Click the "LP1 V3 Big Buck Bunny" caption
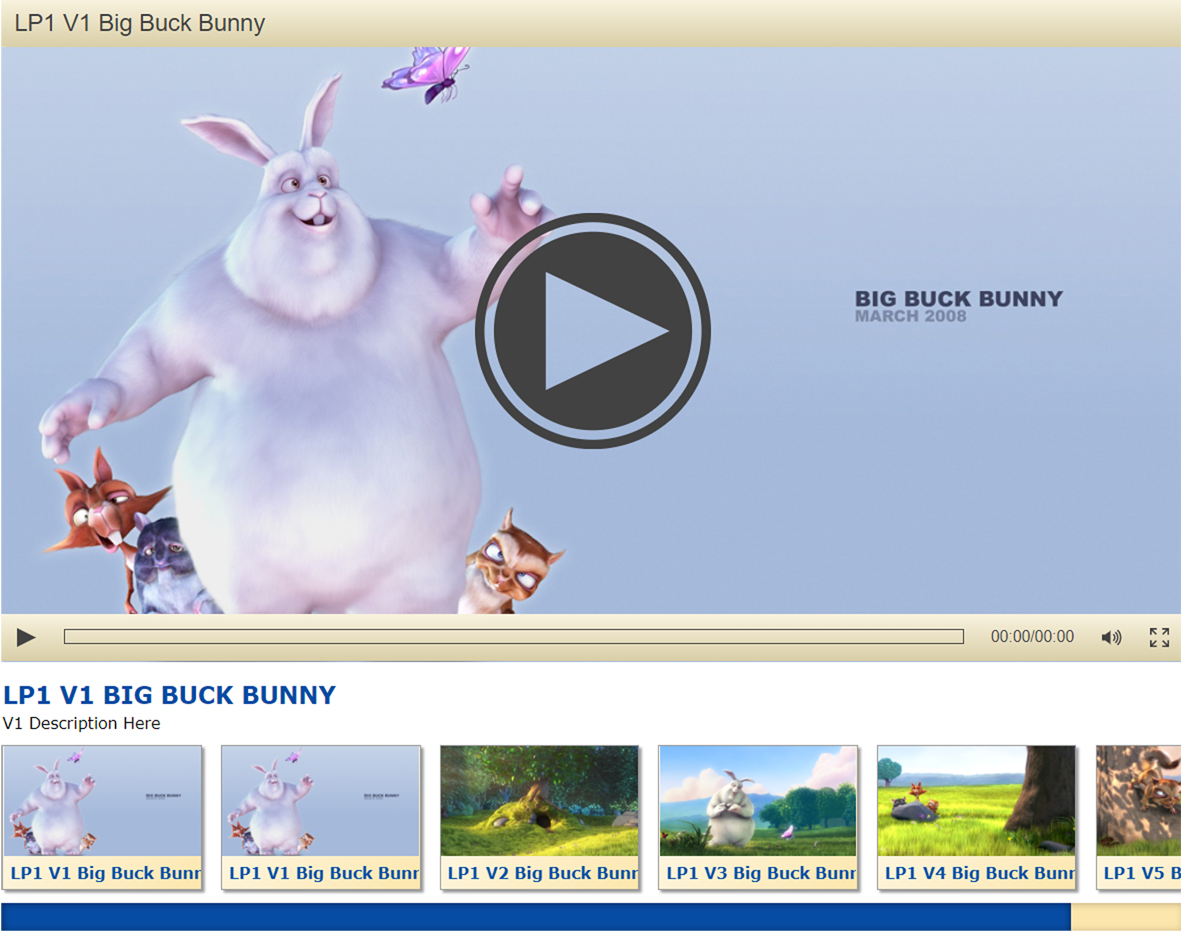 pyautogui.click(x=760, y=873)
